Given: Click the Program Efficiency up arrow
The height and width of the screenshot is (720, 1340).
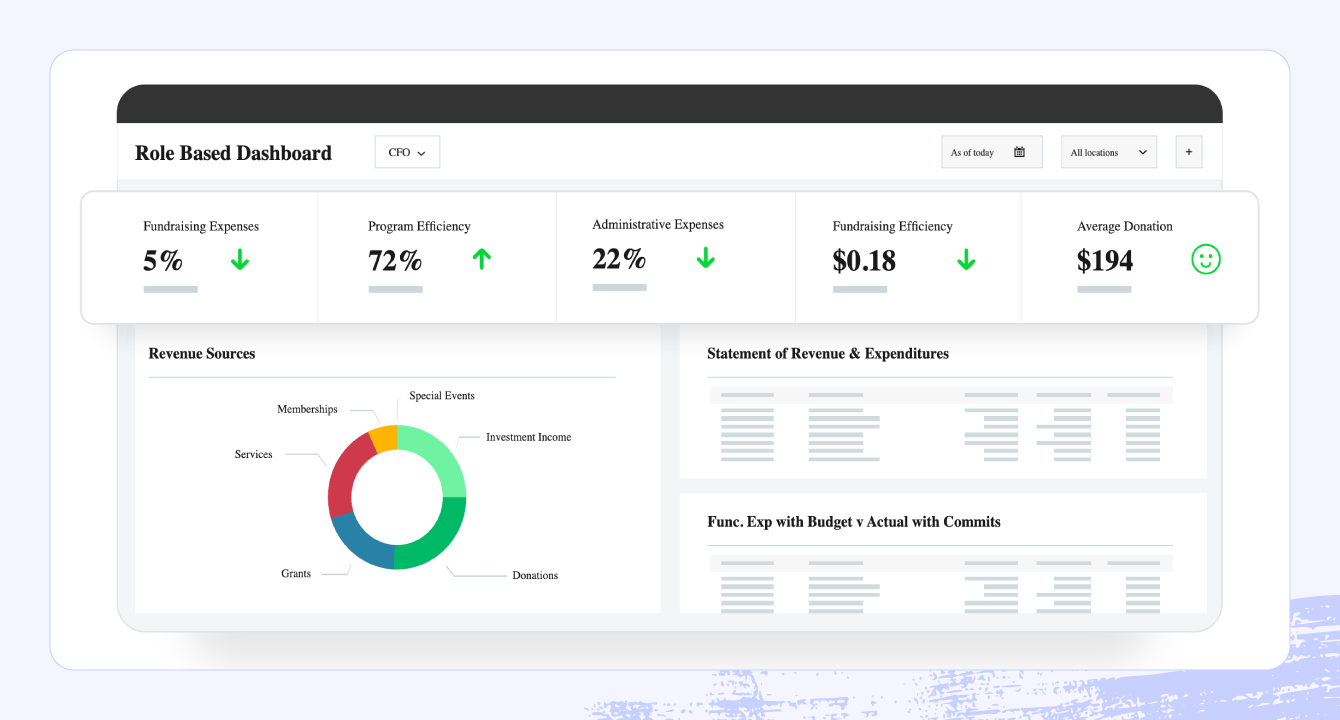Looking at the screenshot, I should [482, 260].
